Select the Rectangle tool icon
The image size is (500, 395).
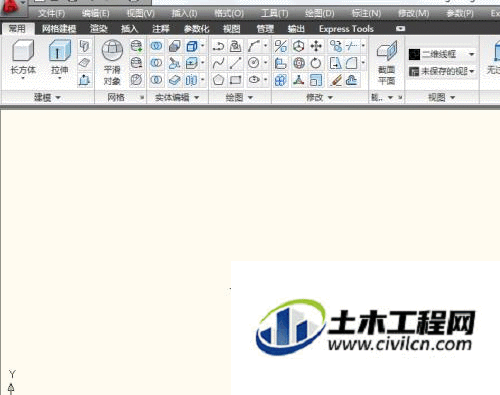point(236,80)
